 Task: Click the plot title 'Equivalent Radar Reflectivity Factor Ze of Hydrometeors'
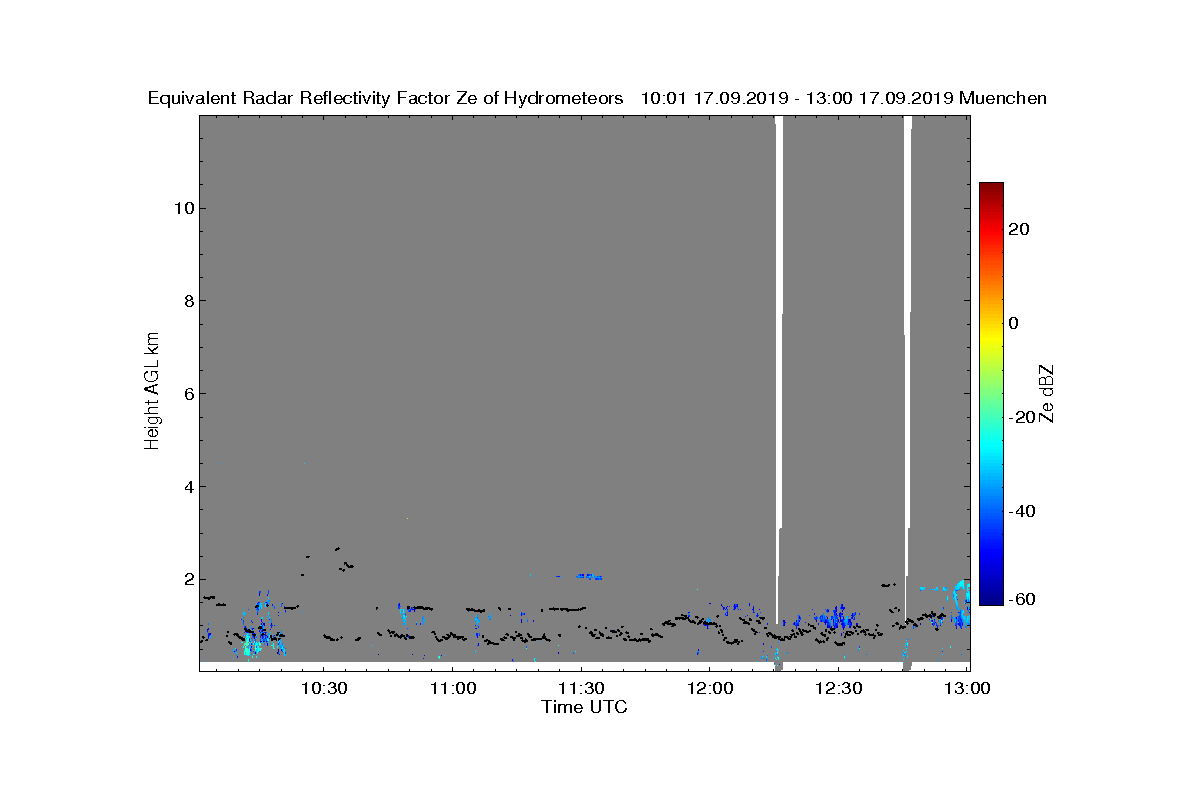pos(386,99)
